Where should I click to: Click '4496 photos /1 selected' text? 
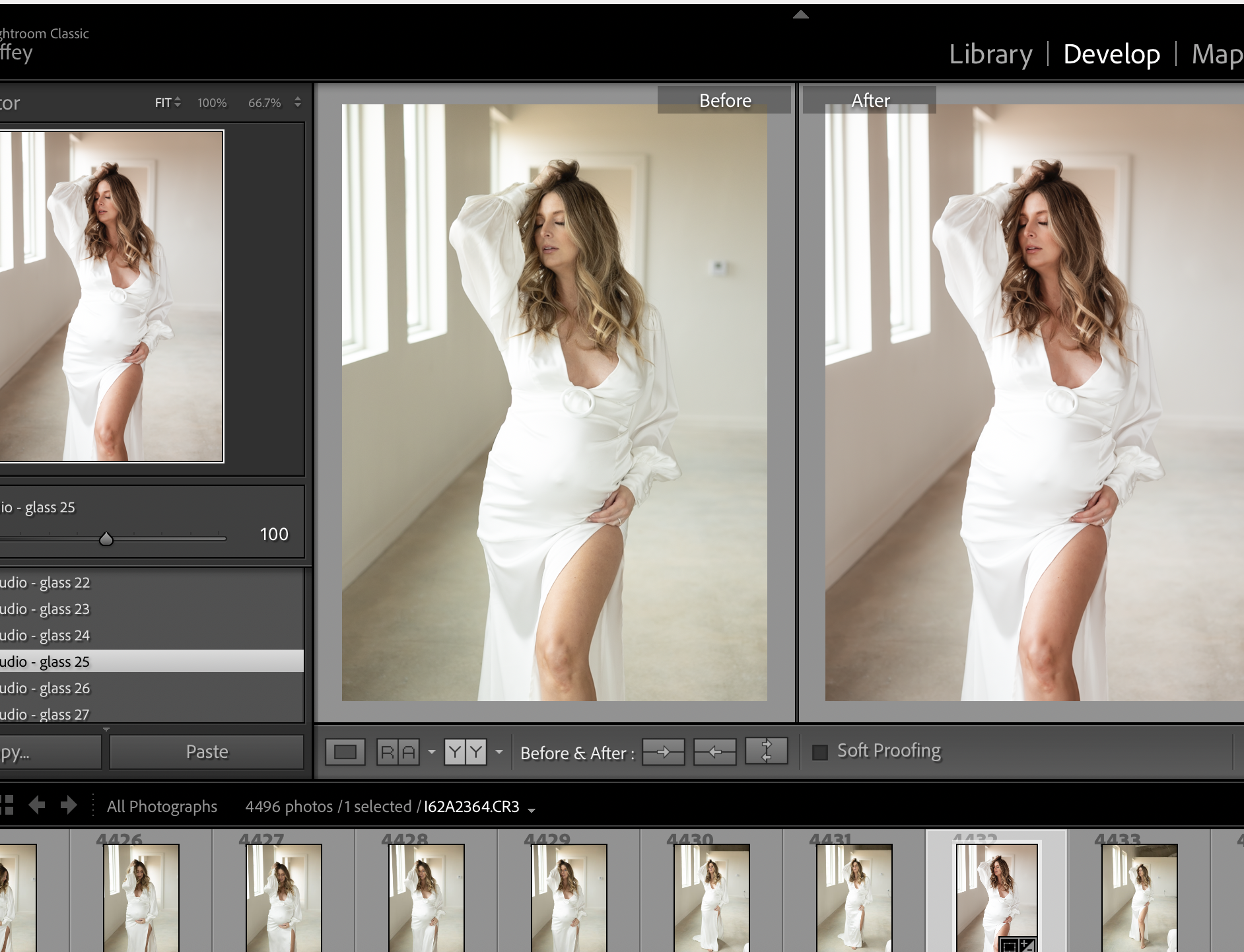pos(328,806)
